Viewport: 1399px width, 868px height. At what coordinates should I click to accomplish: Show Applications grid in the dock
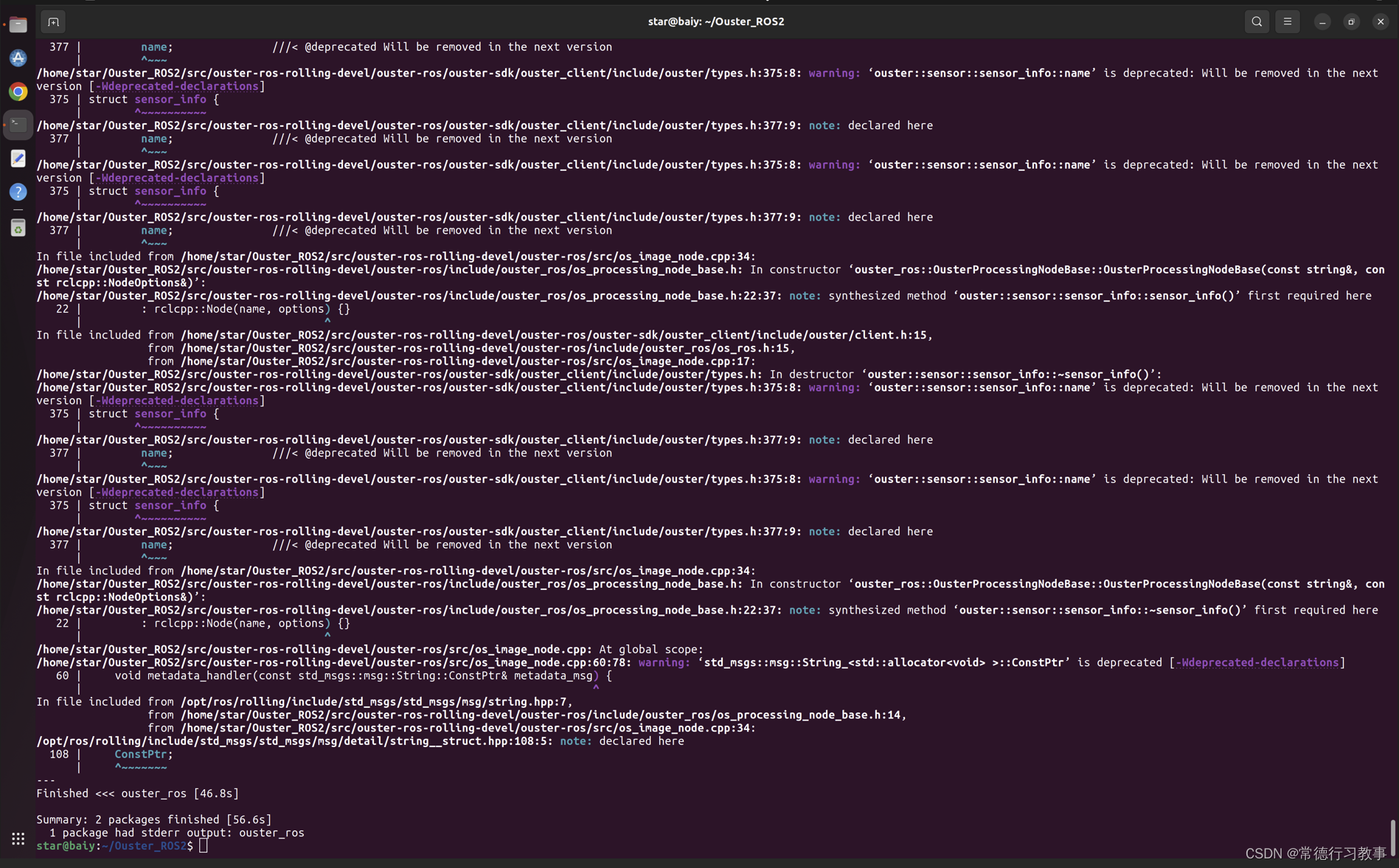(18, 839)
